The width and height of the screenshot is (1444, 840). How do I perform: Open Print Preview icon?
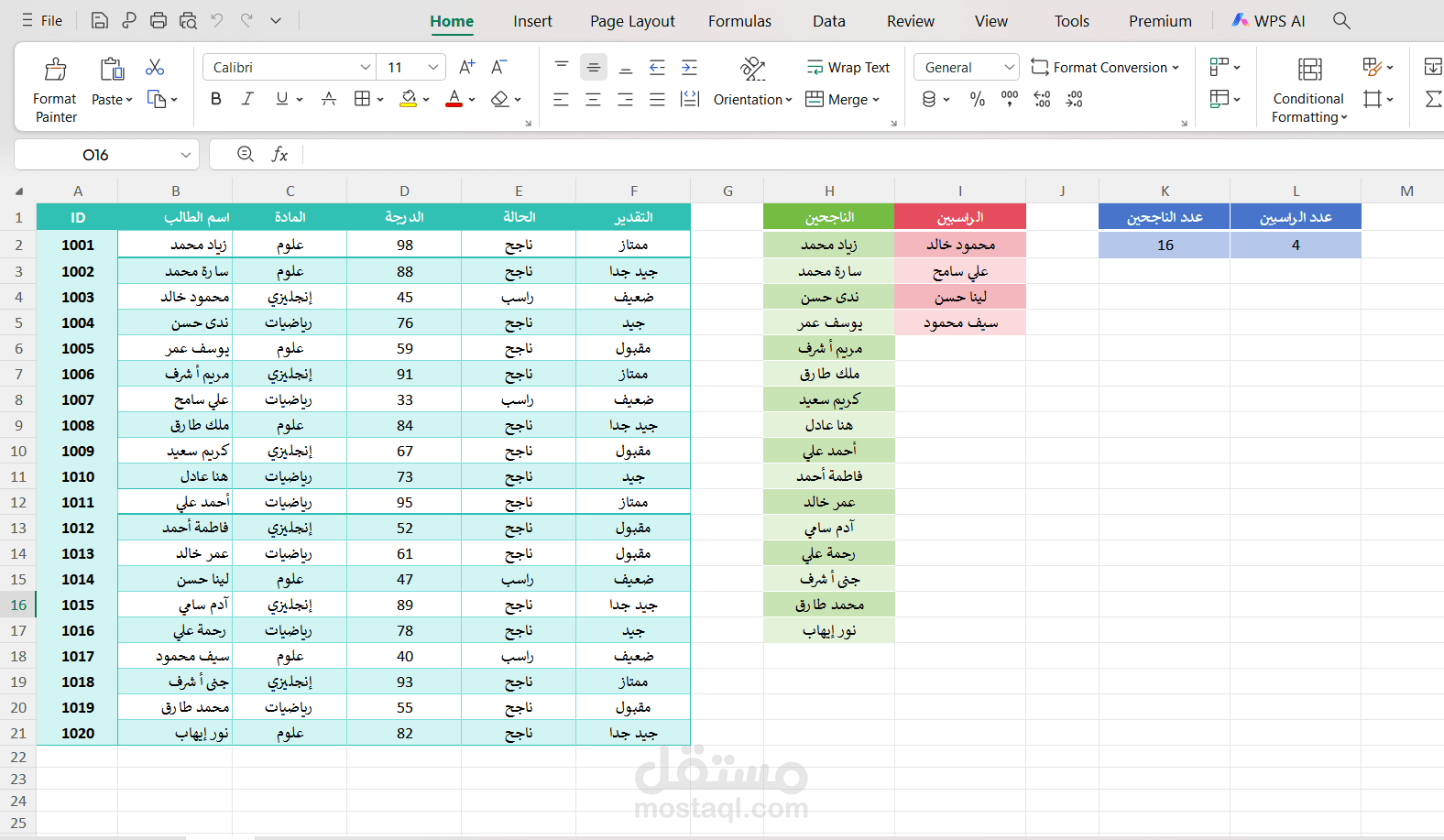click(x=188, y=20)
